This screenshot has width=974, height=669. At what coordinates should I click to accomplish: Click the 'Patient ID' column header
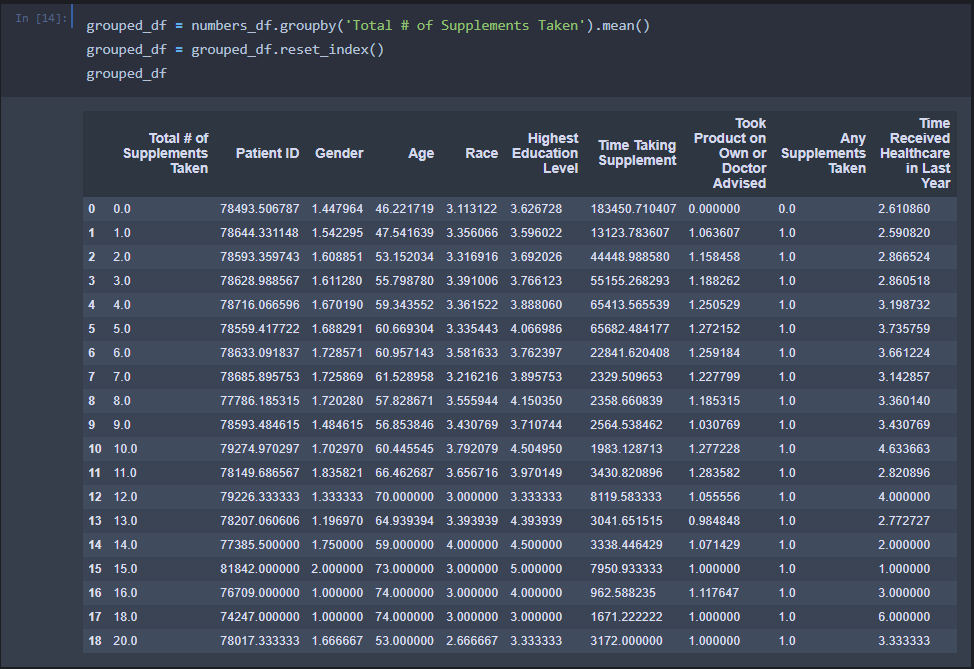[x=267, y=153]
